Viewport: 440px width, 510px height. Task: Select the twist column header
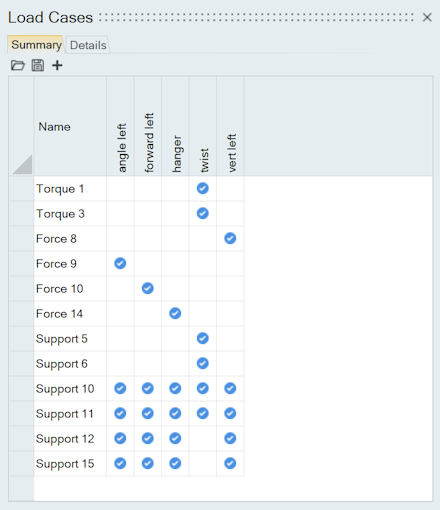point(203,127)
